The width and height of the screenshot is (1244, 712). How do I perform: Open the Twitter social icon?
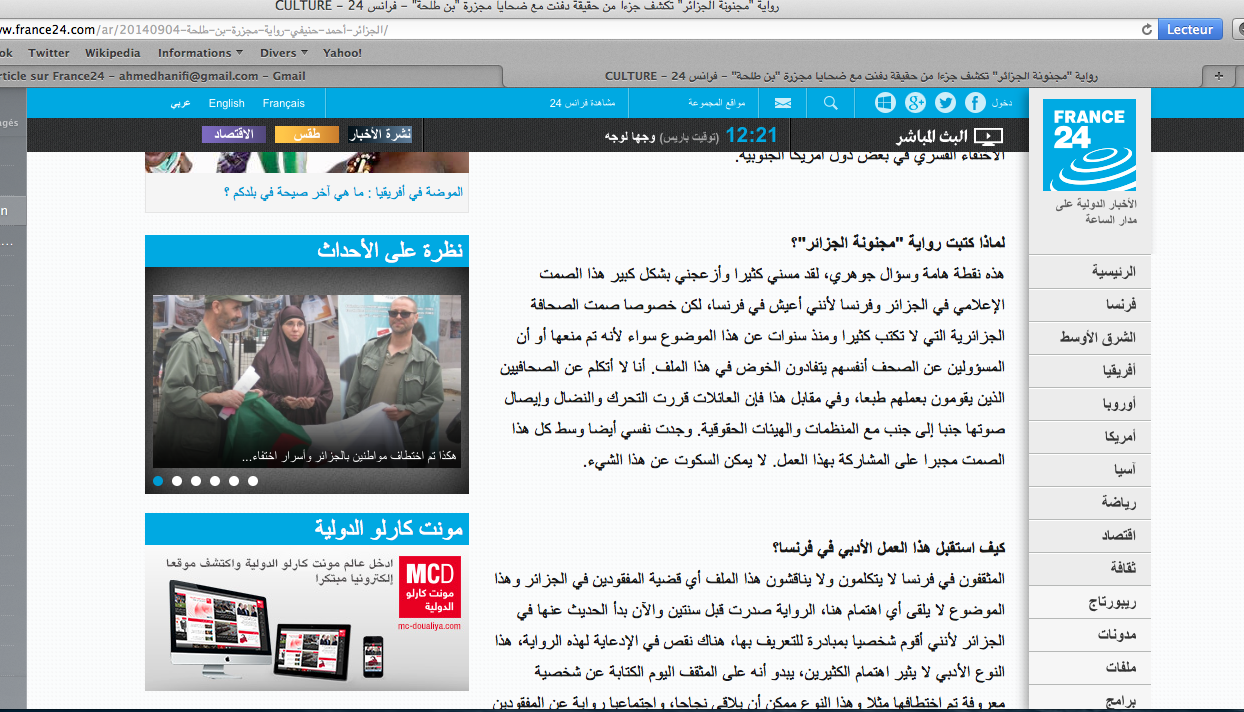pos(945,103)
